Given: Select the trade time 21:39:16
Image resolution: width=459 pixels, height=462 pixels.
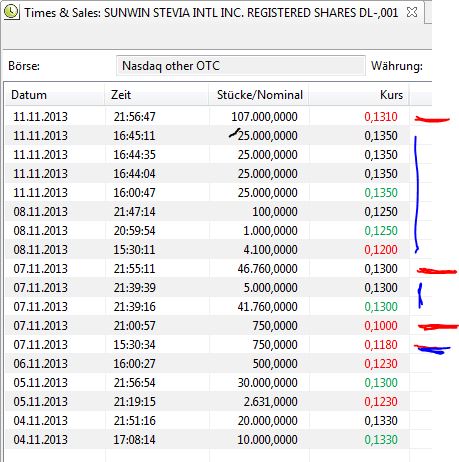Looking at the screenshot, I should (x=134, y=307).
